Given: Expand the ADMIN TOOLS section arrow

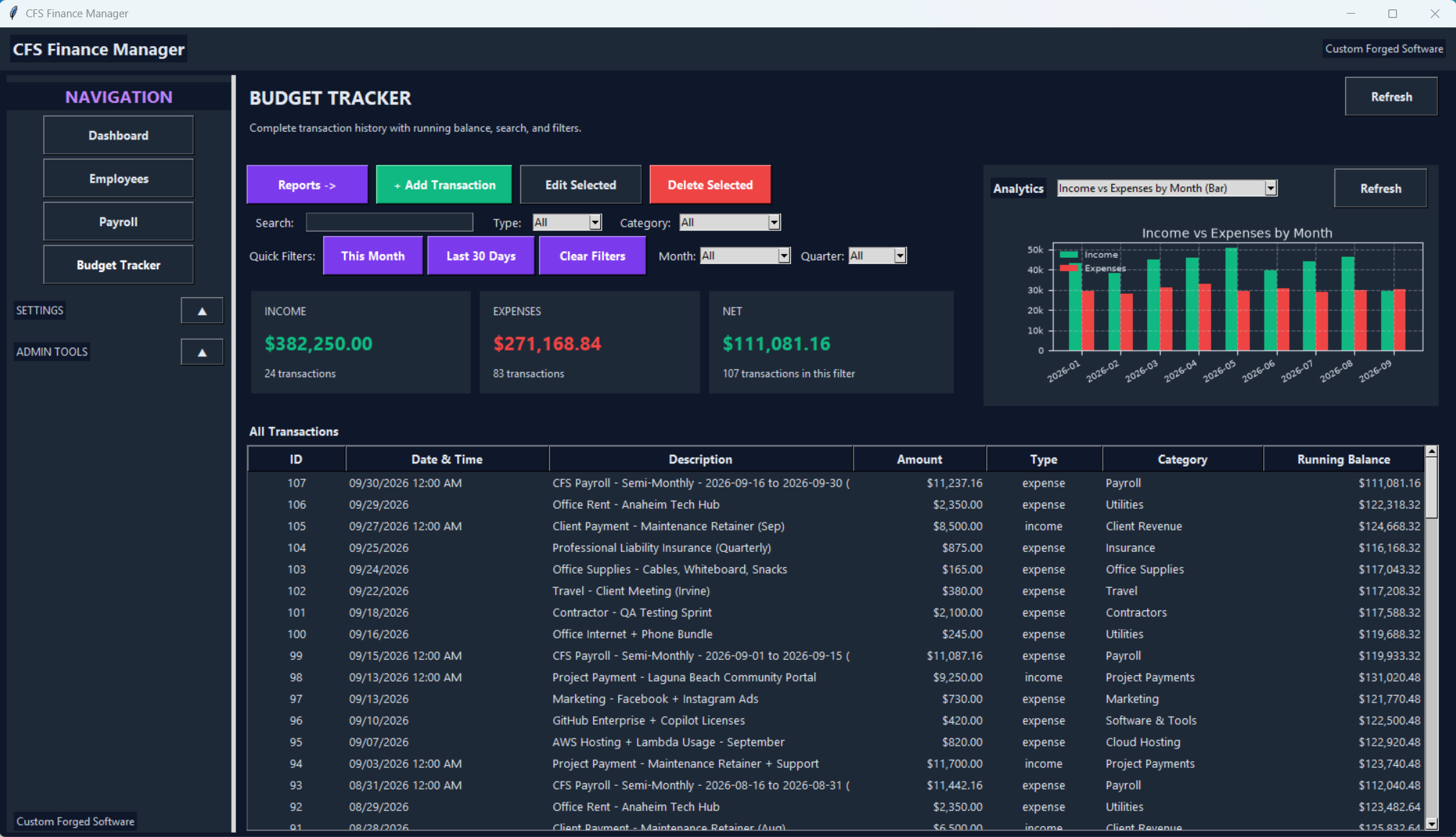Looking at the screenshot, I should (x=202, y=352).
